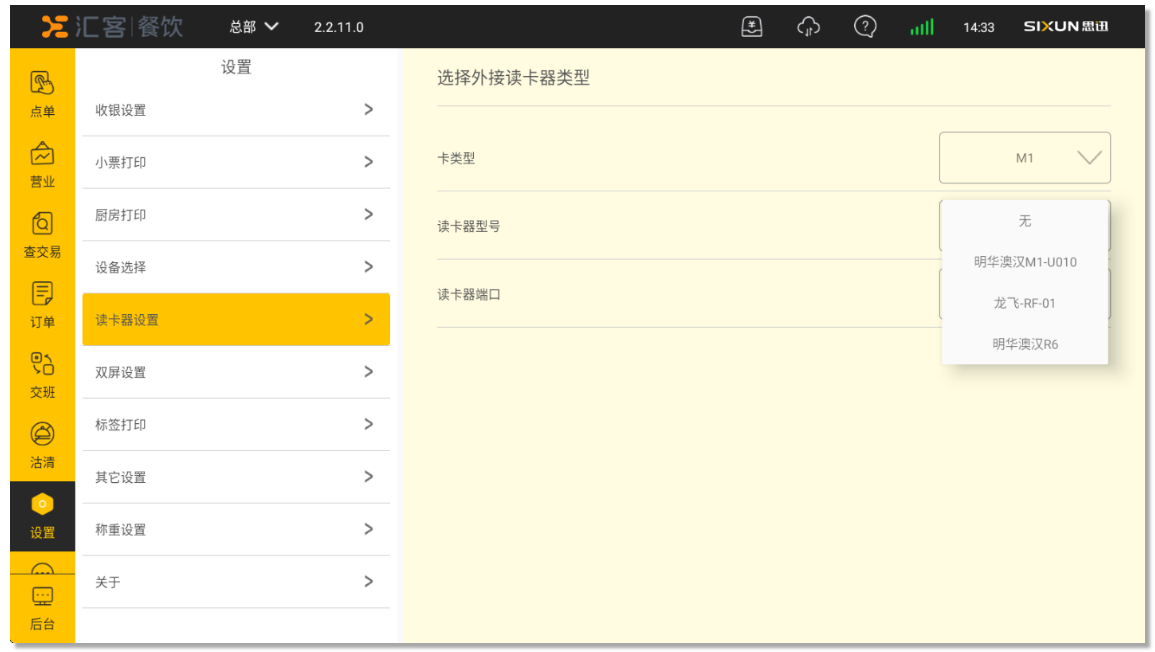Go to 厨房打印 kitchen printing settings

click(x=235, y=215)
